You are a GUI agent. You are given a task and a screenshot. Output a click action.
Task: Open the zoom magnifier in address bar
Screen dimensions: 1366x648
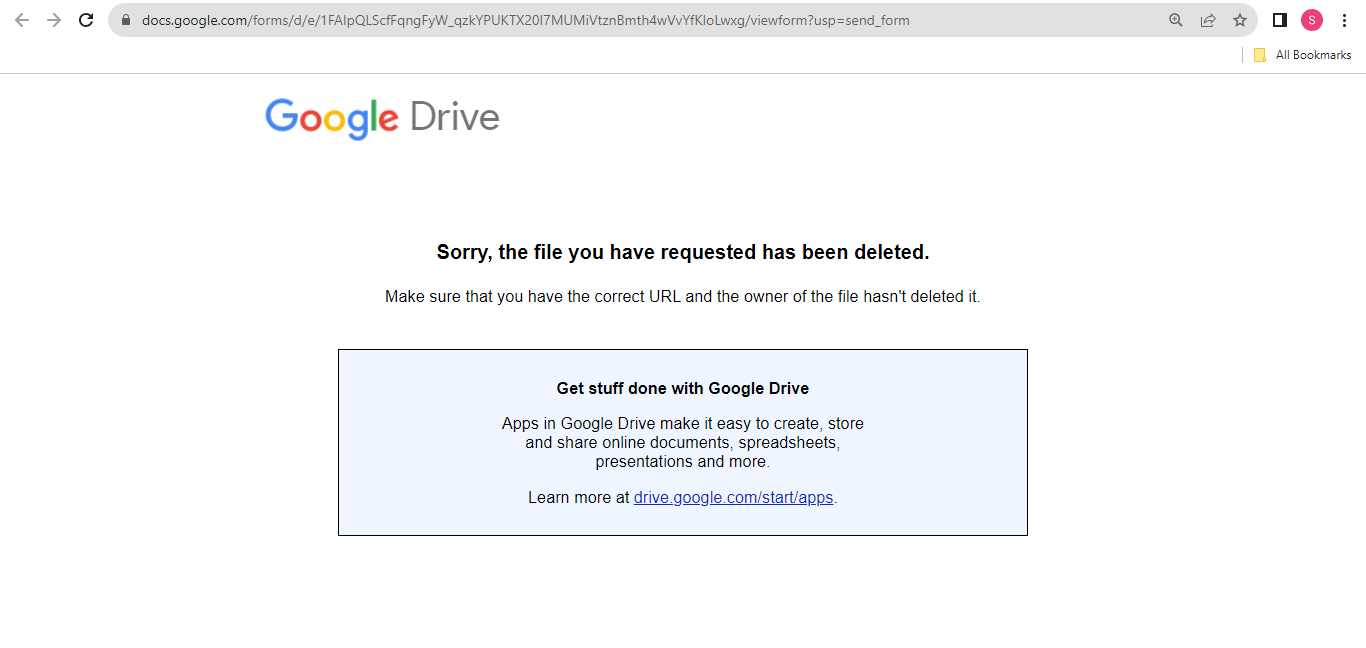pos(1176,20)
